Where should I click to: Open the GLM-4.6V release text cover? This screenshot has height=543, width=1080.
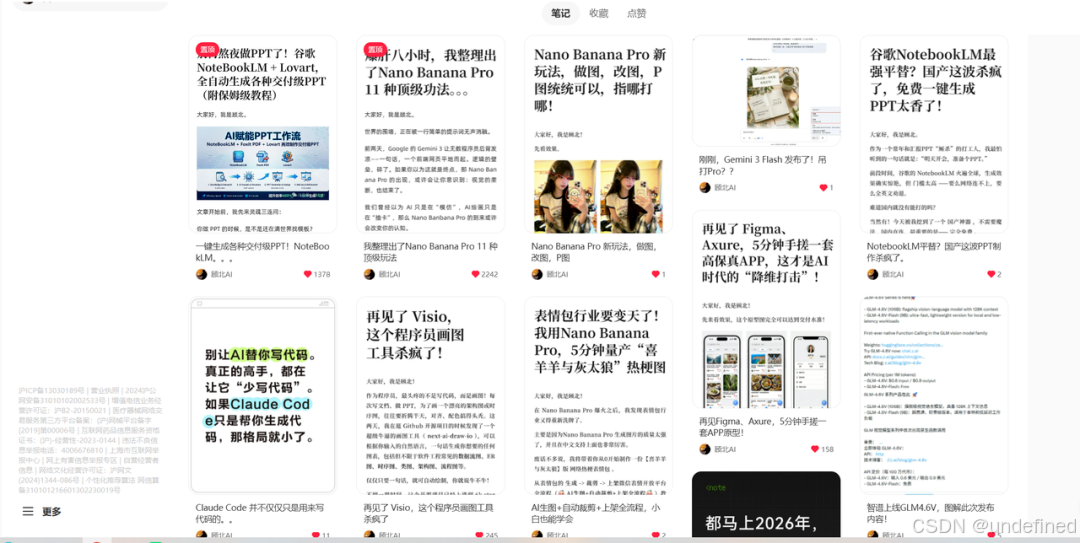(x=934, y=396)
